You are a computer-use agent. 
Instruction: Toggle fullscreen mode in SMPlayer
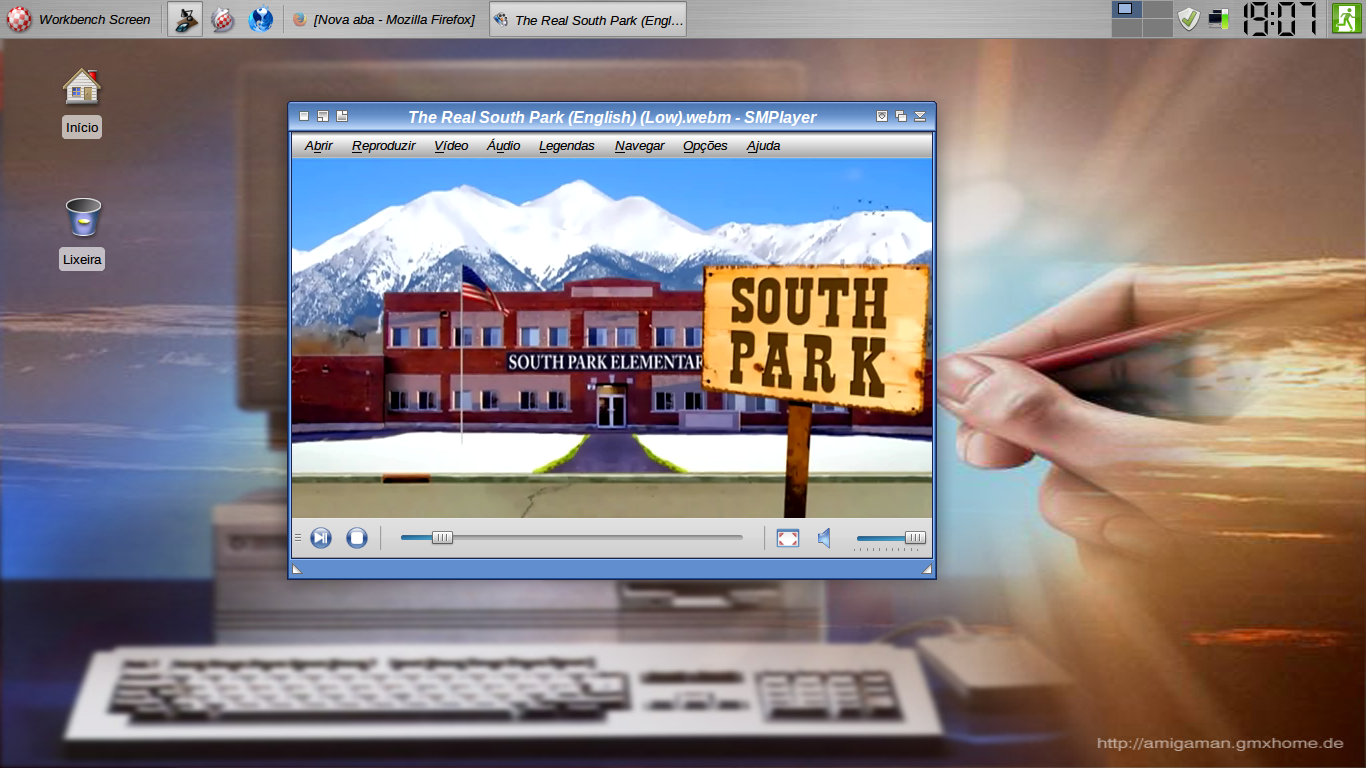click(788, 538)
